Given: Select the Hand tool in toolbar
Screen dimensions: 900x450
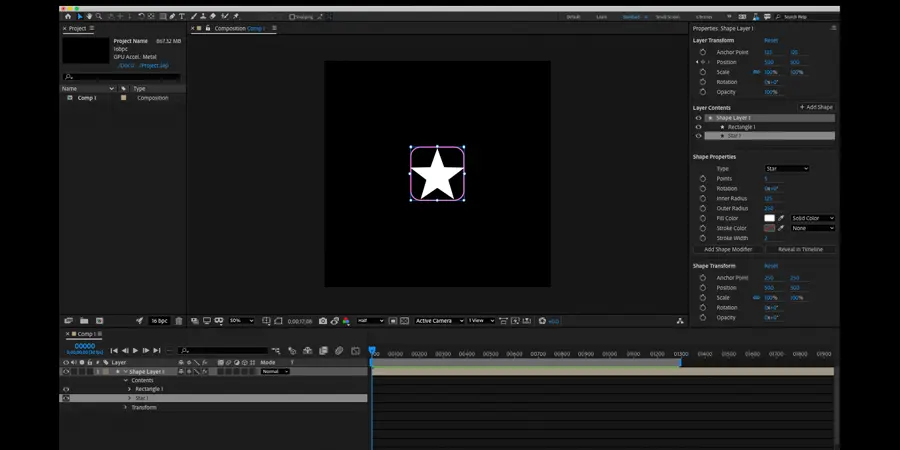Looking at the screenshot, I should [x=89, y=17].
